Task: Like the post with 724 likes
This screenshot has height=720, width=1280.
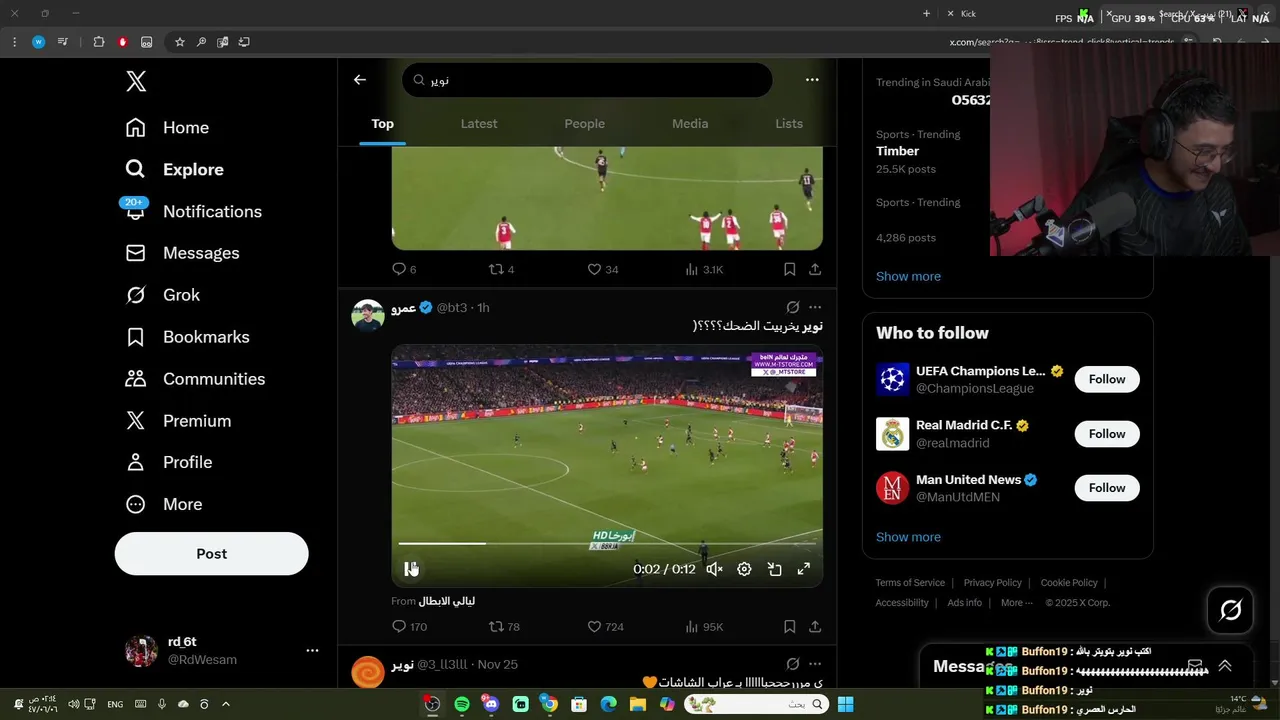Action: click(605, 627)
